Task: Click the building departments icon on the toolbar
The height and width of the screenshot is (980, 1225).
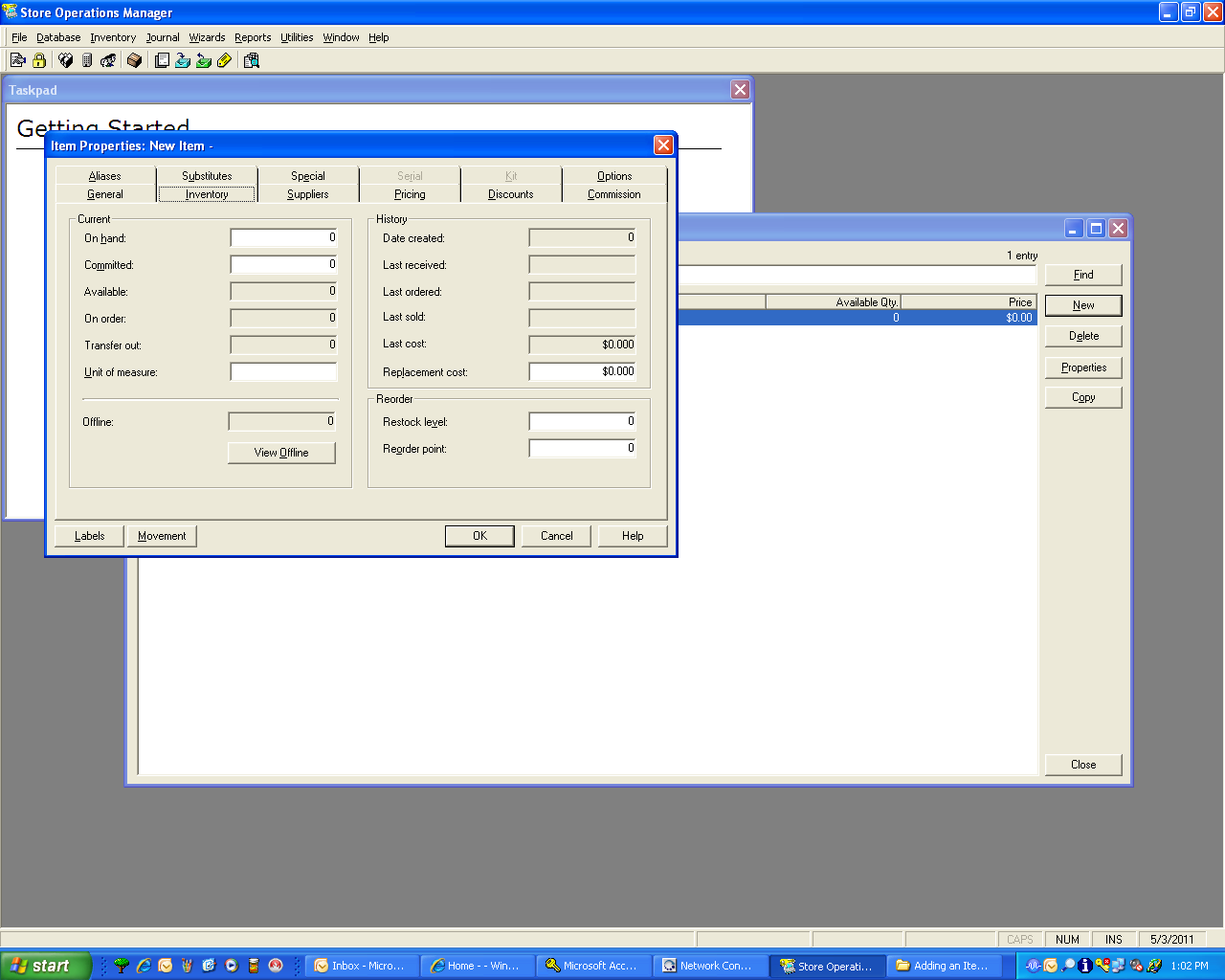Action: (87, 59)
